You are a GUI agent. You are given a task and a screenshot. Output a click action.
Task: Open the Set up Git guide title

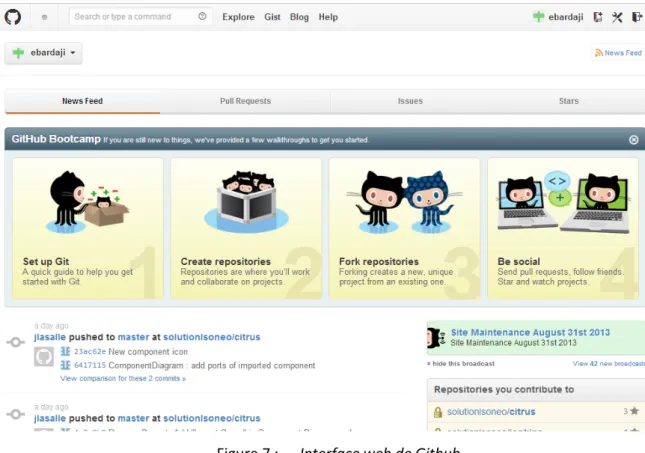pos(46,262)
